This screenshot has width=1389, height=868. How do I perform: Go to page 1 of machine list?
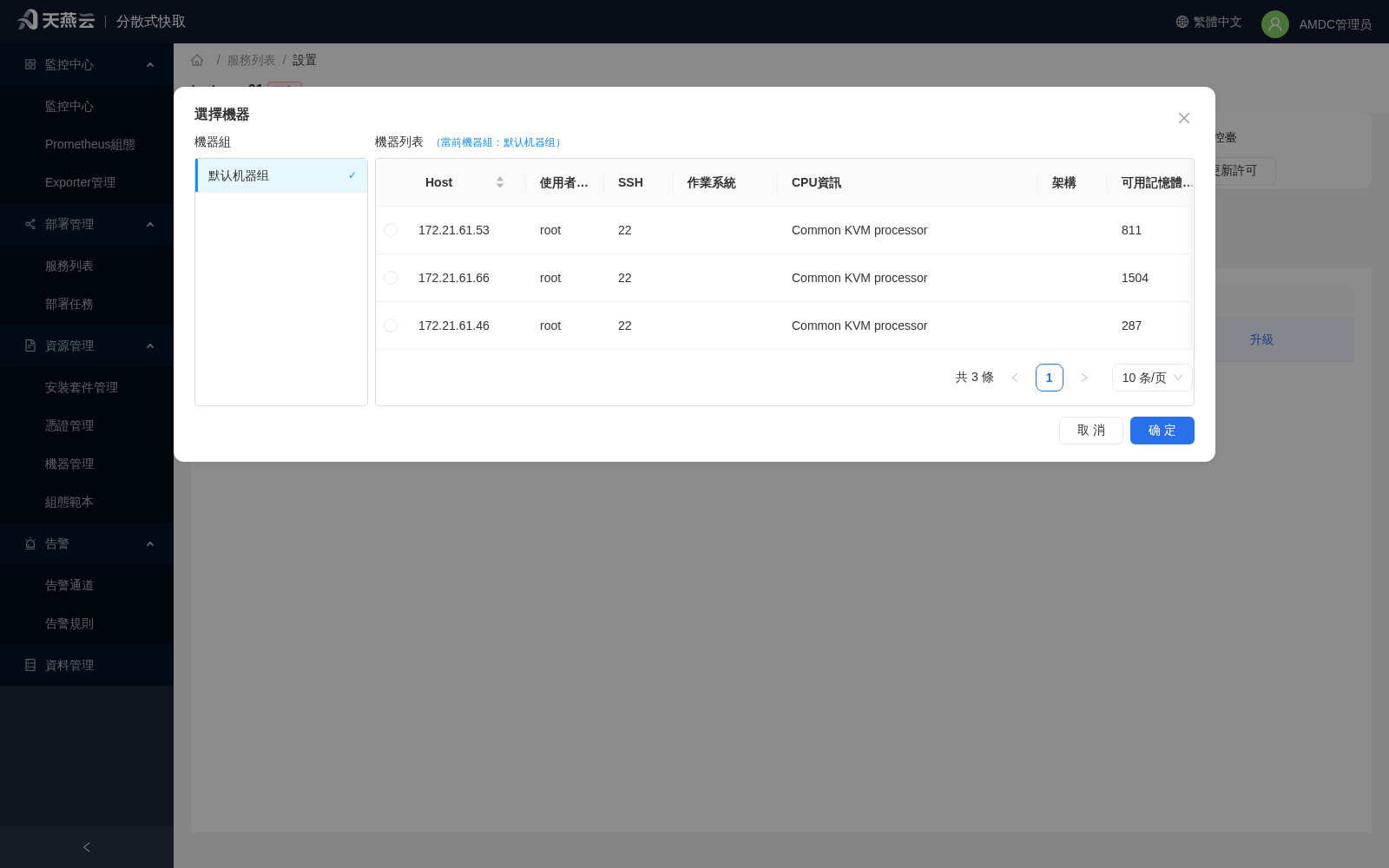tap(1050, 378)
